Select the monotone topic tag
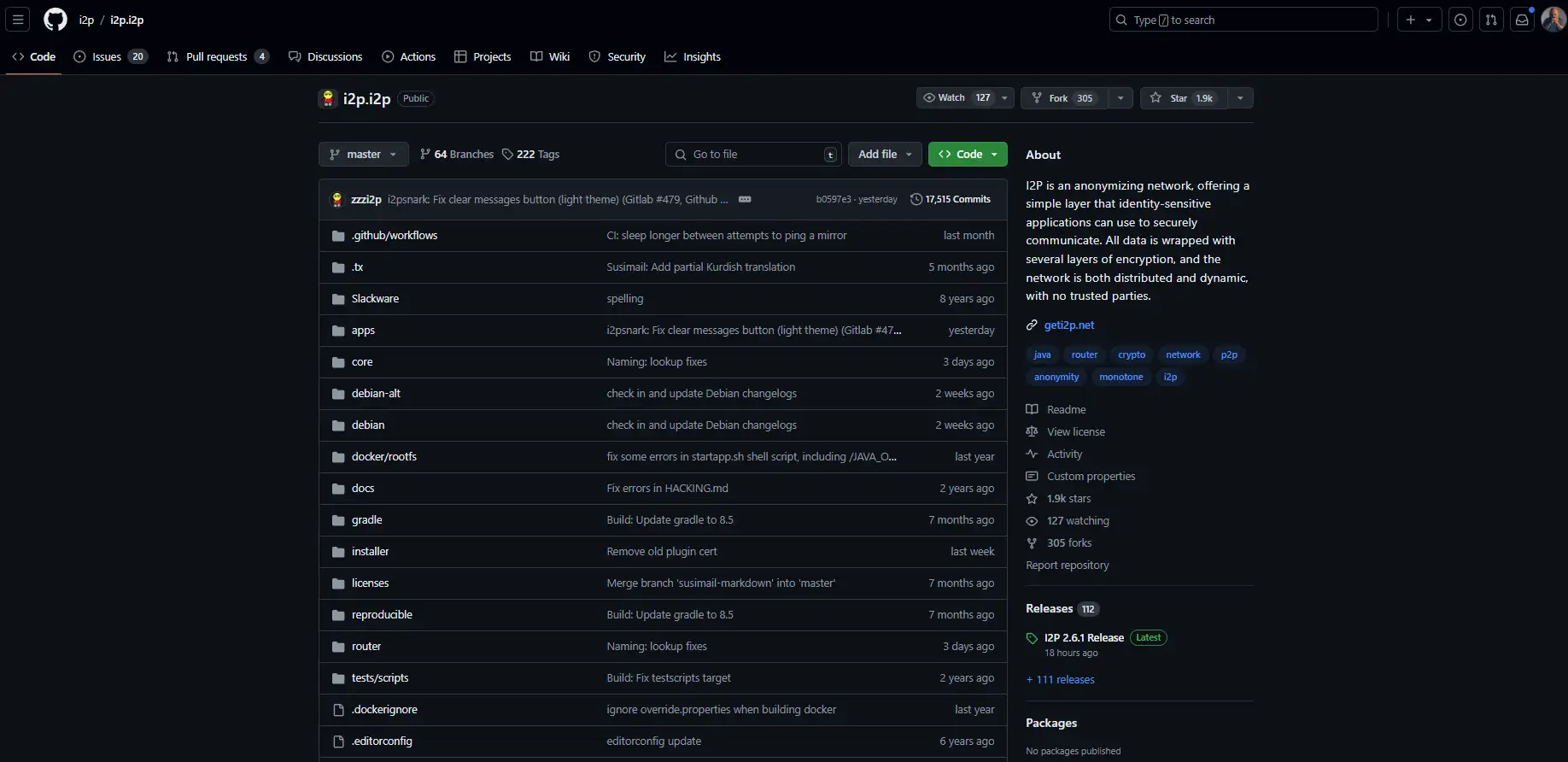Screen dimensions: 1568x762 point(1120,377)
